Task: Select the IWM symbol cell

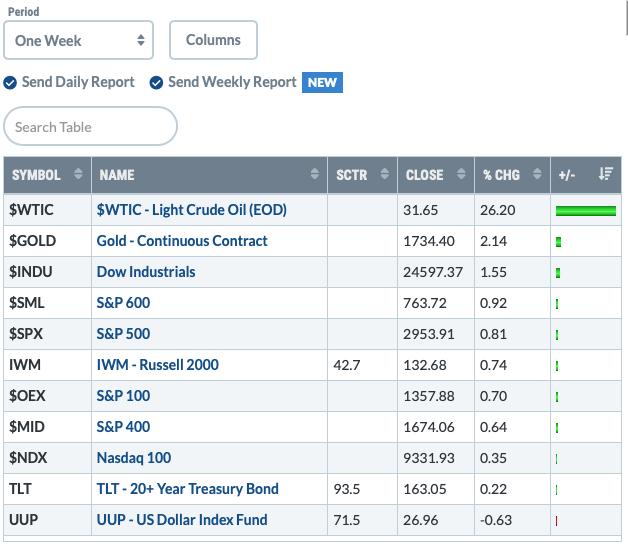Action: (48, 365)
